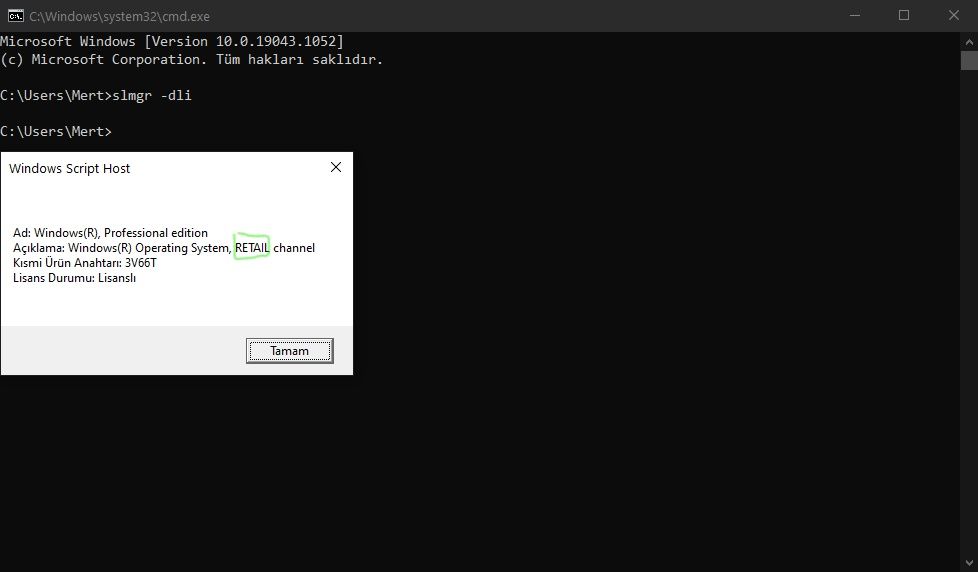978x572 pixels.
Task: Click the vertical scrollbar thumb
Action: point(969,61)
